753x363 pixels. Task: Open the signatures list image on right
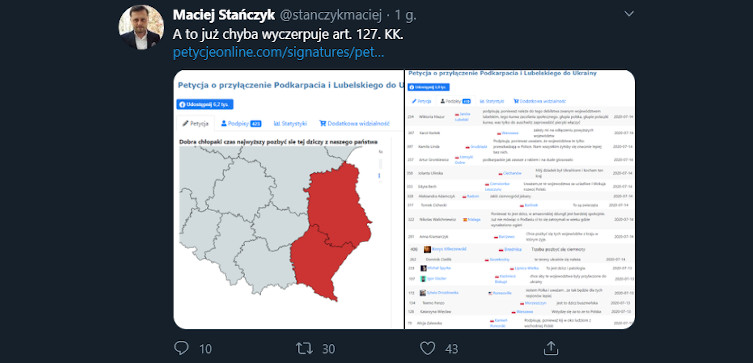point(520,199)
